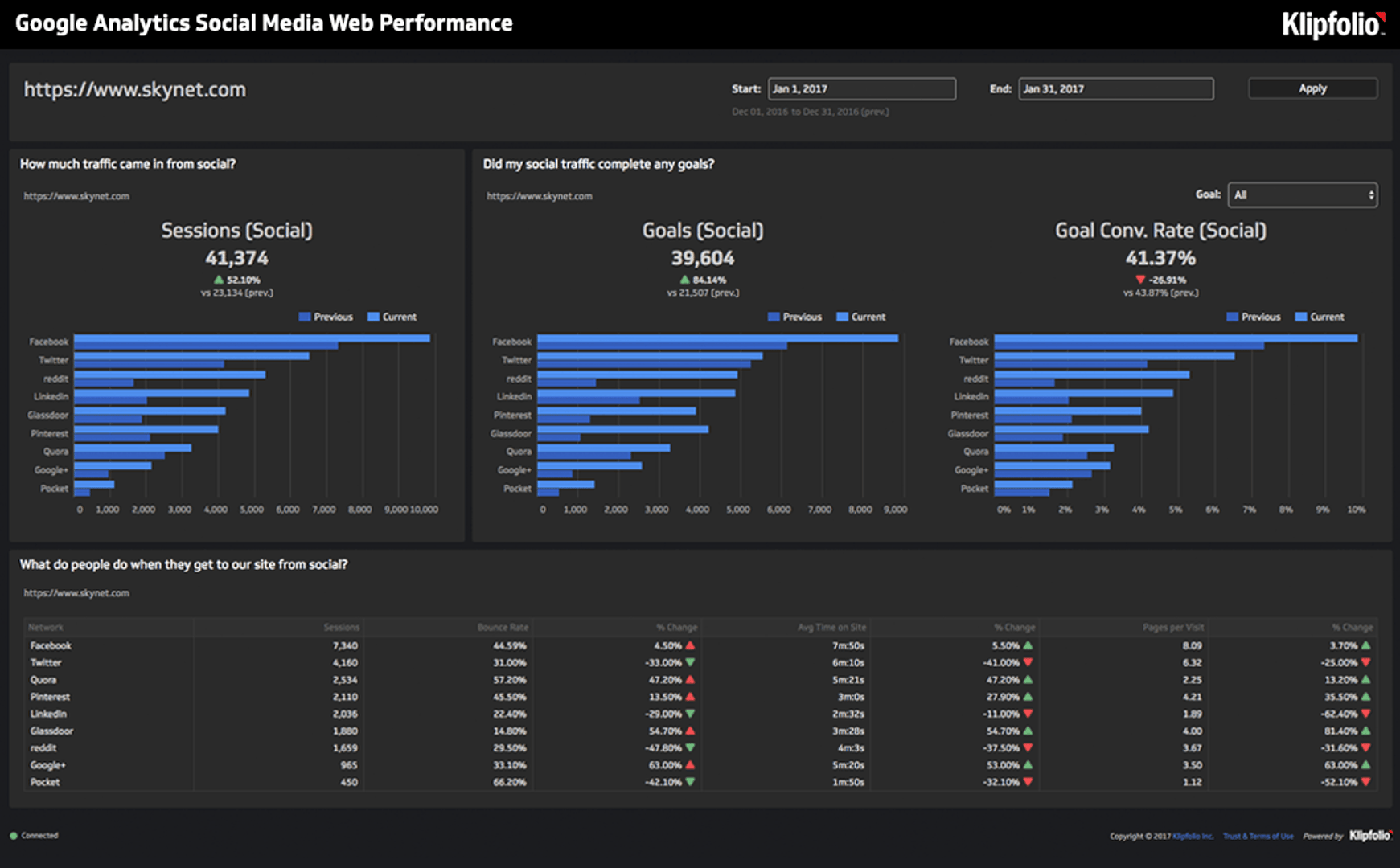Toggle the Previous legend in the Goal Conv. Rate chart
Screen dimensions: 1400x868
click(1252, 317)
